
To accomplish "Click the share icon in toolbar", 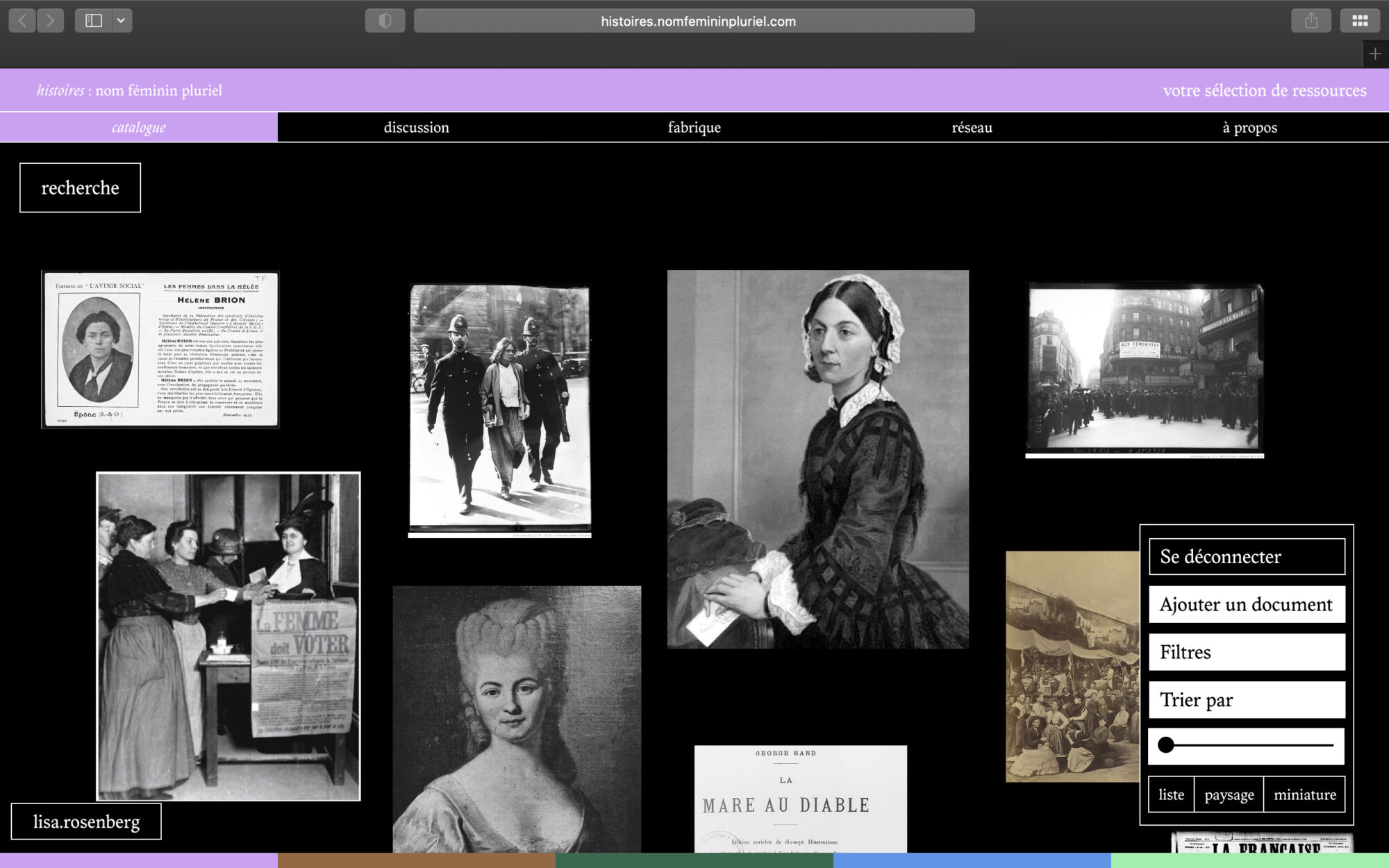I will (x=1311, y=21).
